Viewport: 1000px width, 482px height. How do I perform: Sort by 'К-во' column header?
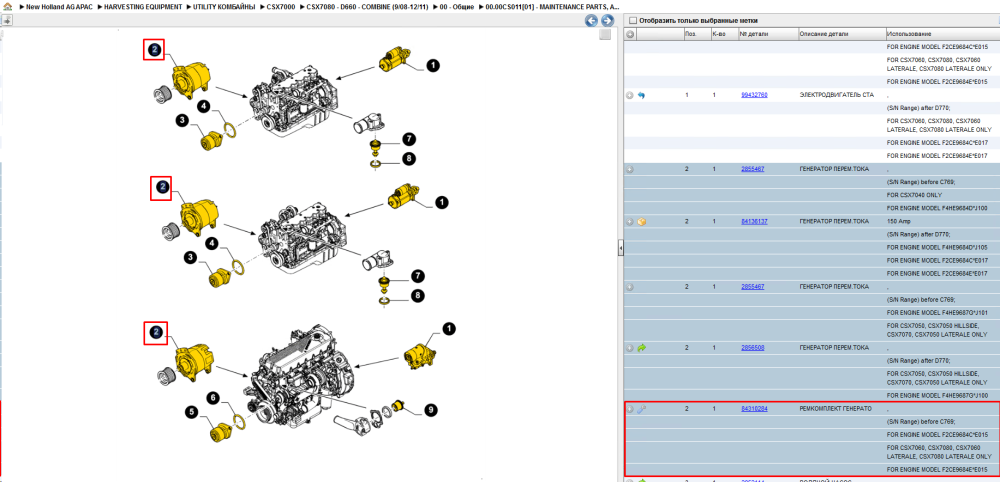click(x=724, y=34)
